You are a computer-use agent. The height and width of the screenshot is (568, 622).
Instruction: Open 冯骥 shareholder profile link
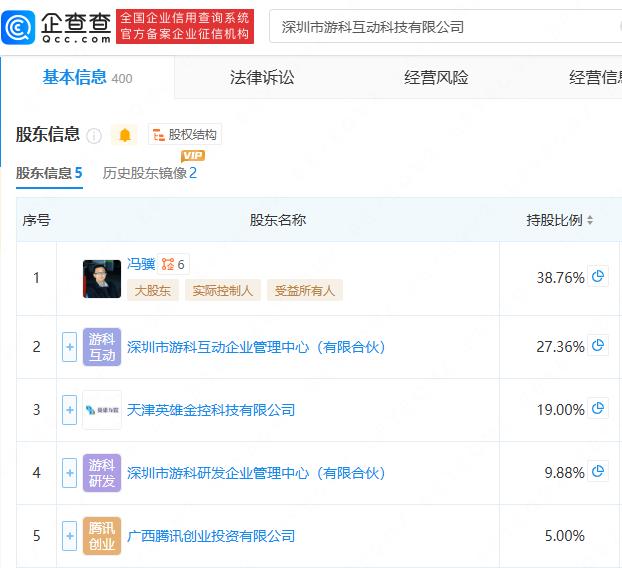click(141, 264)
